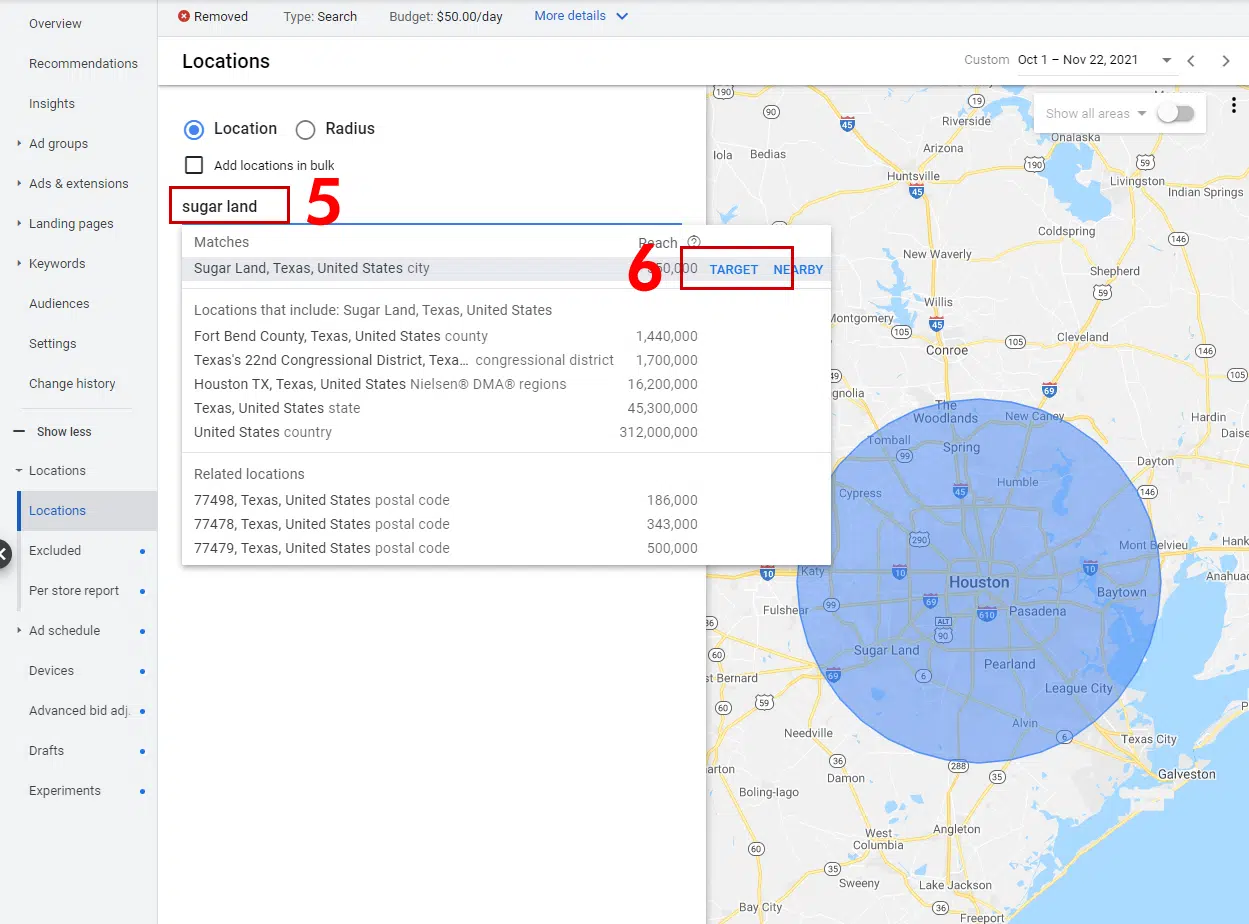
Task: Open Insights in the sidebar
Action: point(52,103)
